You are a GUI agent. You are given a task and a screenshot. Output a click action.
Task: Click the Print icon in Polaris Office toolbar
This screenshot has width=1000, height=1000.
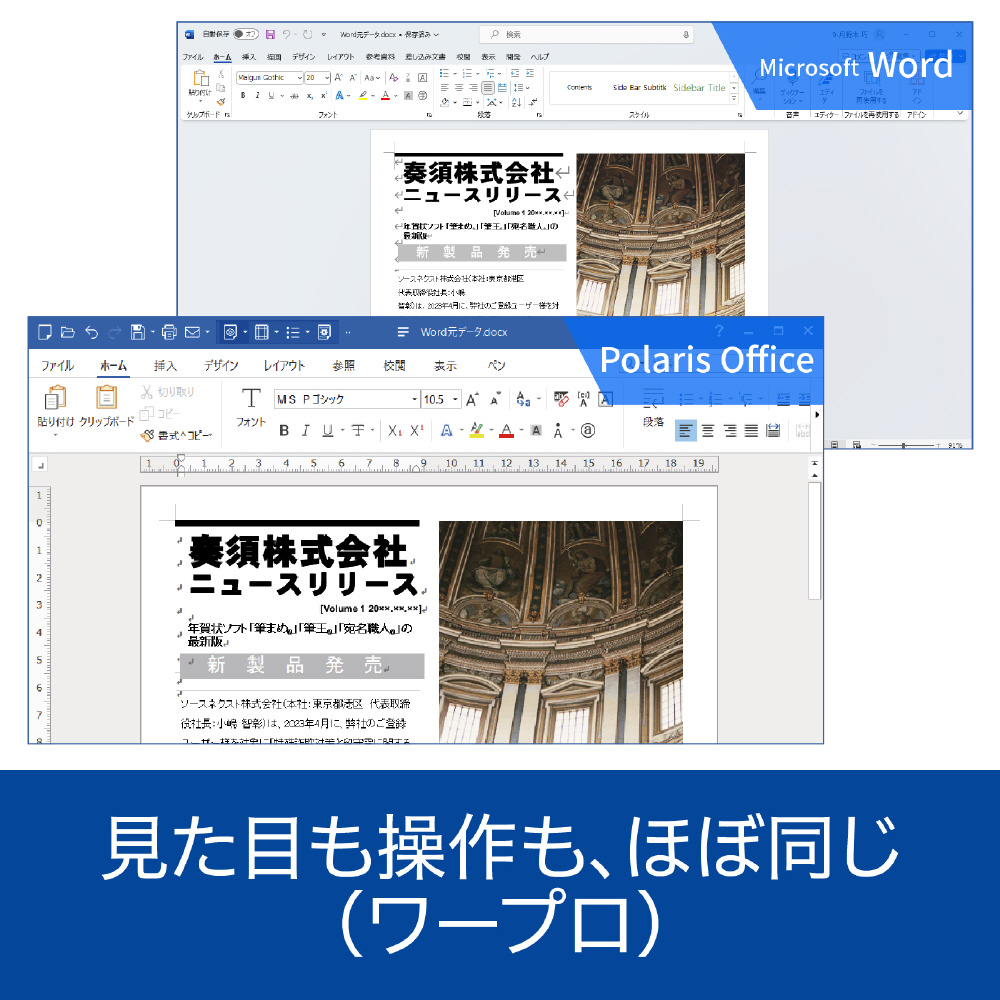(169, 332)
